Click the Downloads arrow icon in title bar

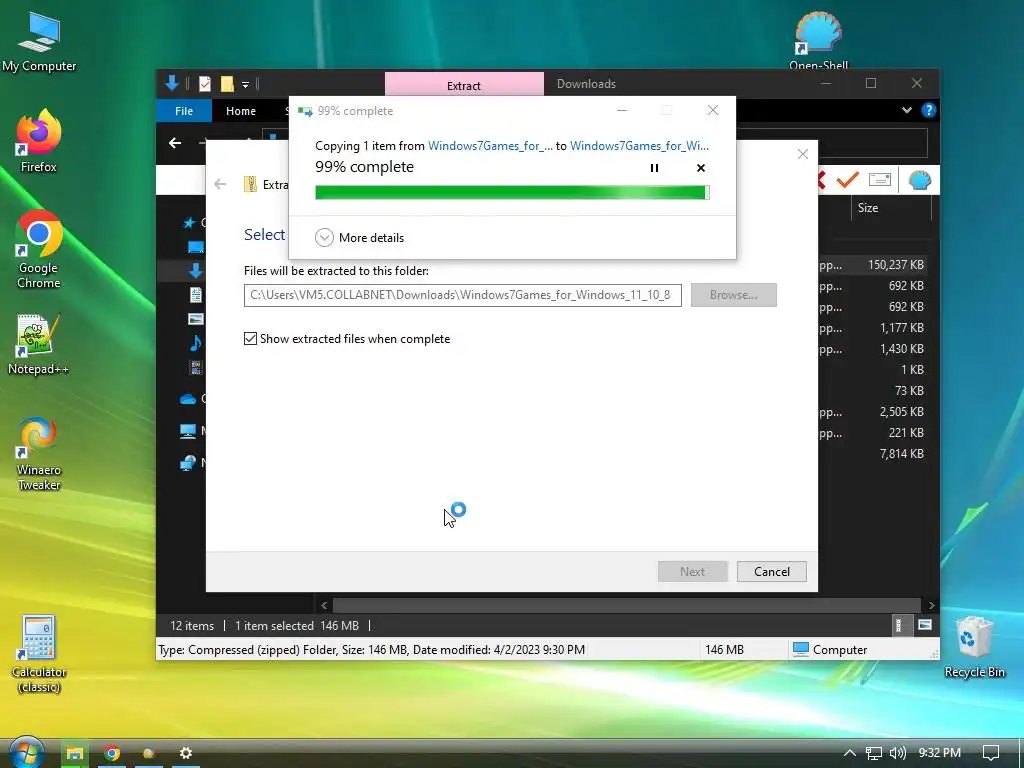[x=172, y=84]
